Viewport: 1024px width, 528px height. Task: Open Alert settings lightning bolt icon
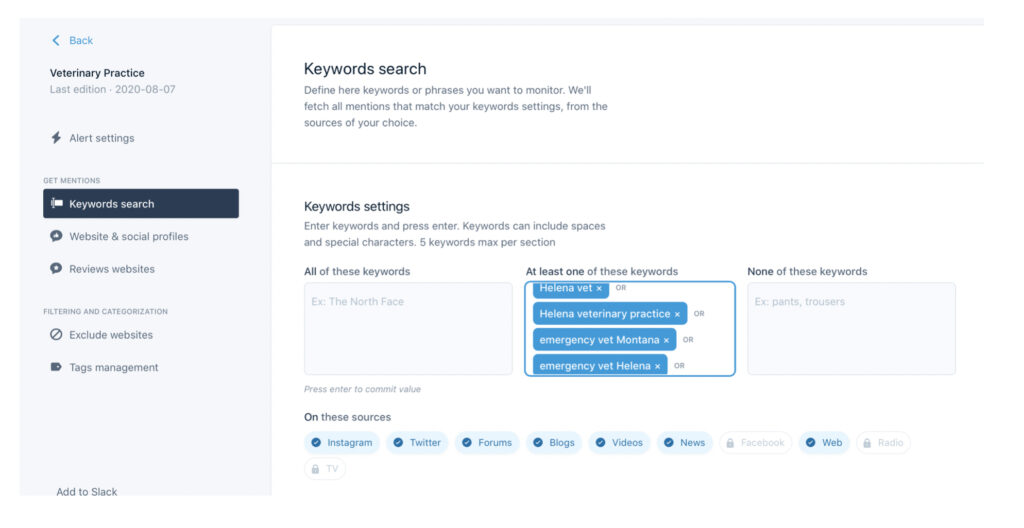click(56, 138)
